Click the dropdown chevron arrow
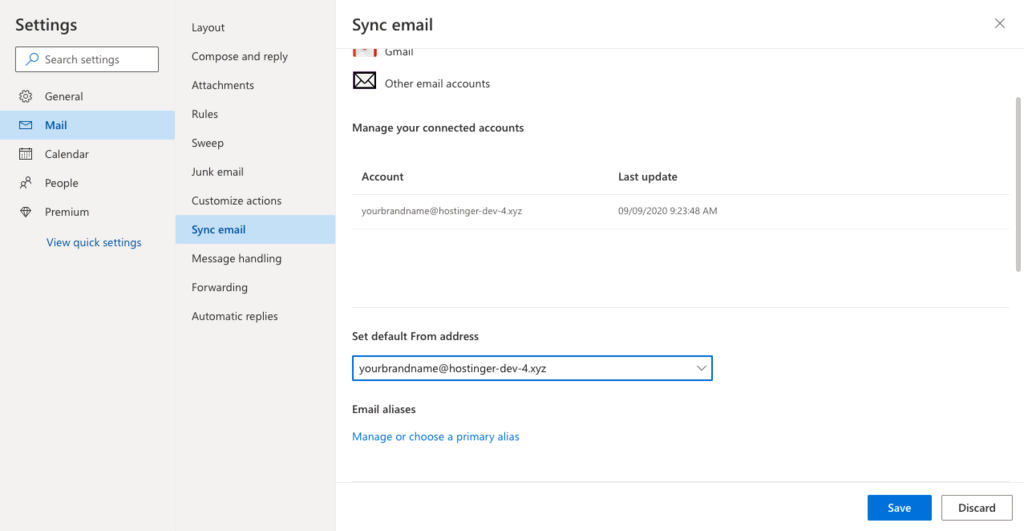This screenshot has height=531, width=1024. pyautogui.click(x=701, y=368)
